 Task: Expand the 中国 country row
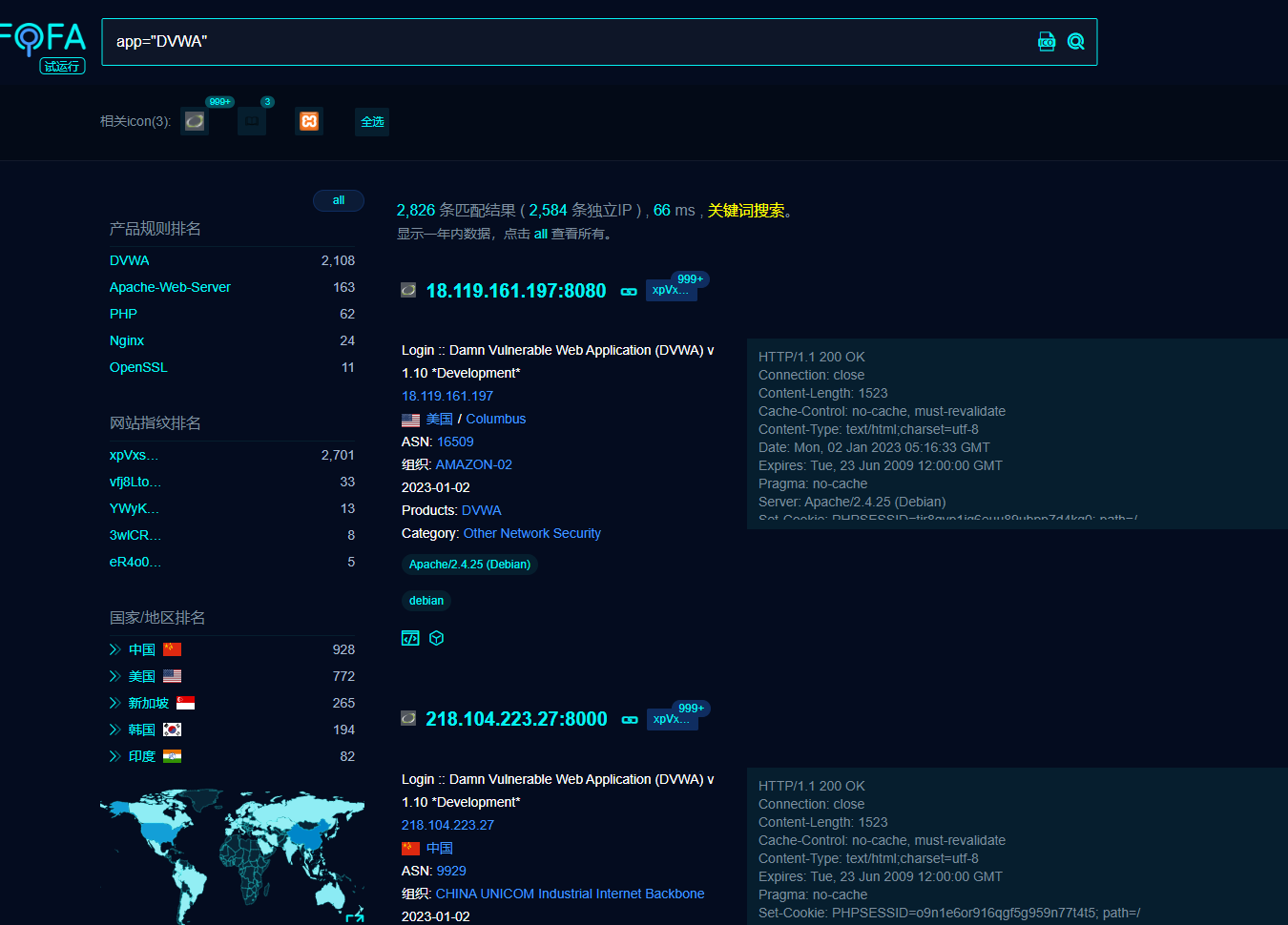114,649
